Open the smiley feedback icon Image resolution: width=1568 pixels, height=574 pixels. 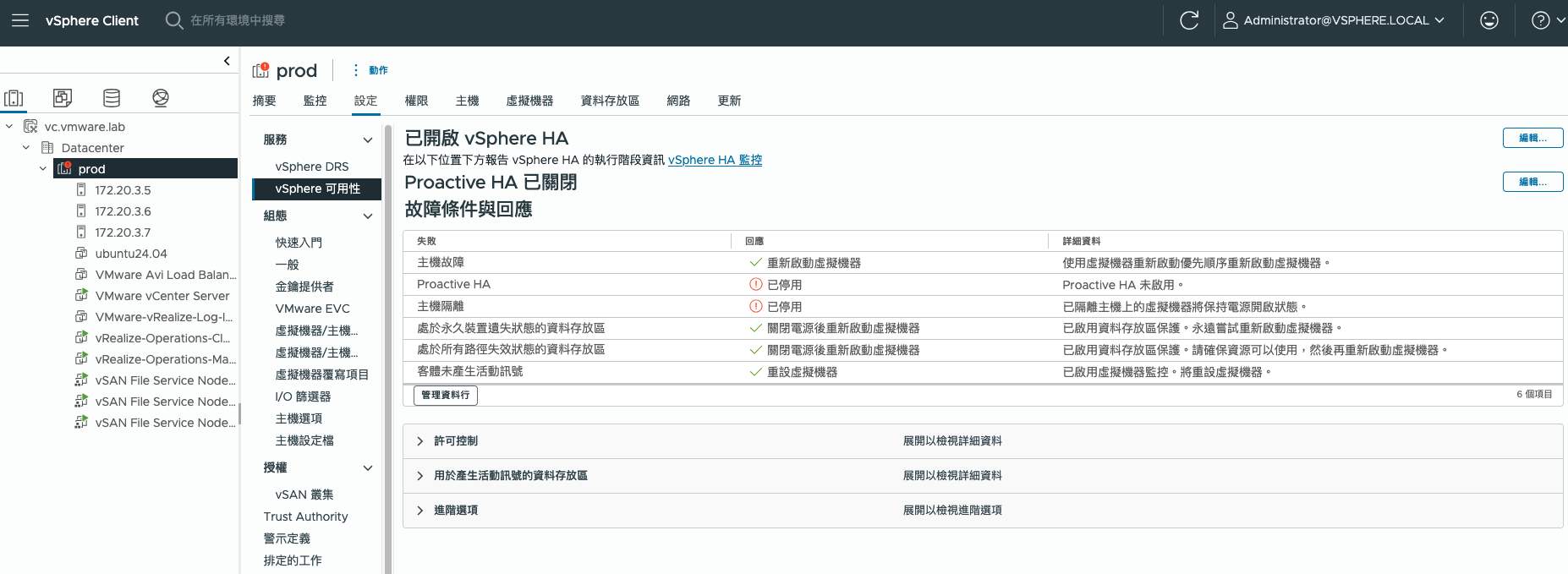[x=1489, y=20]
